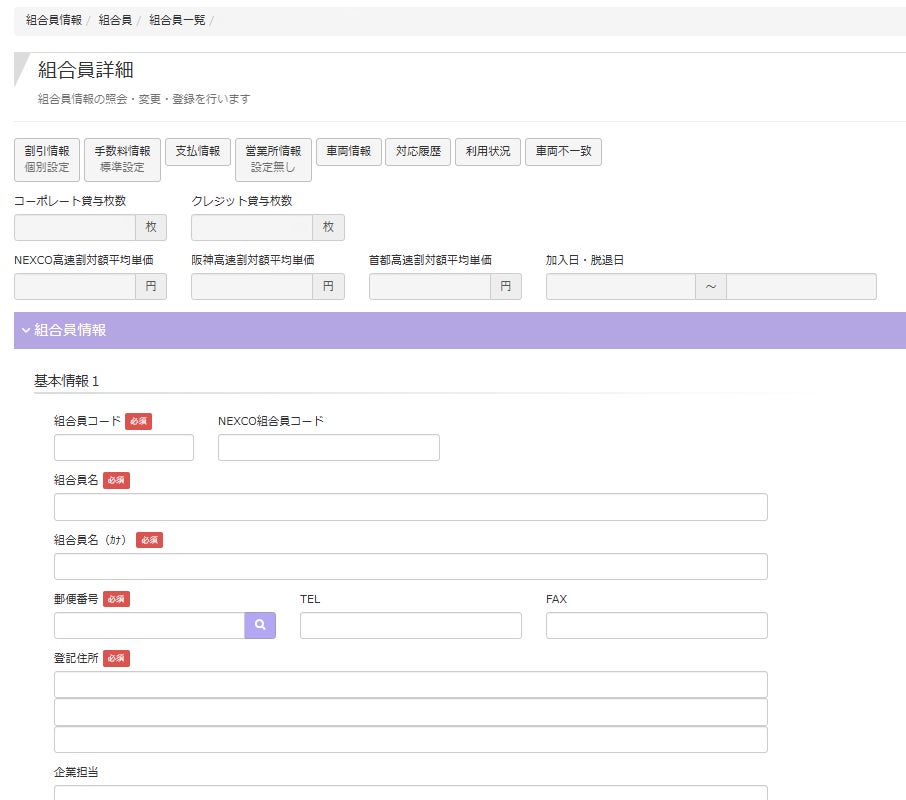Click the 組合員 breadcrumb link
Image resolution: width=906 pixels, height=800 pixels.
(x=115, y=20)
